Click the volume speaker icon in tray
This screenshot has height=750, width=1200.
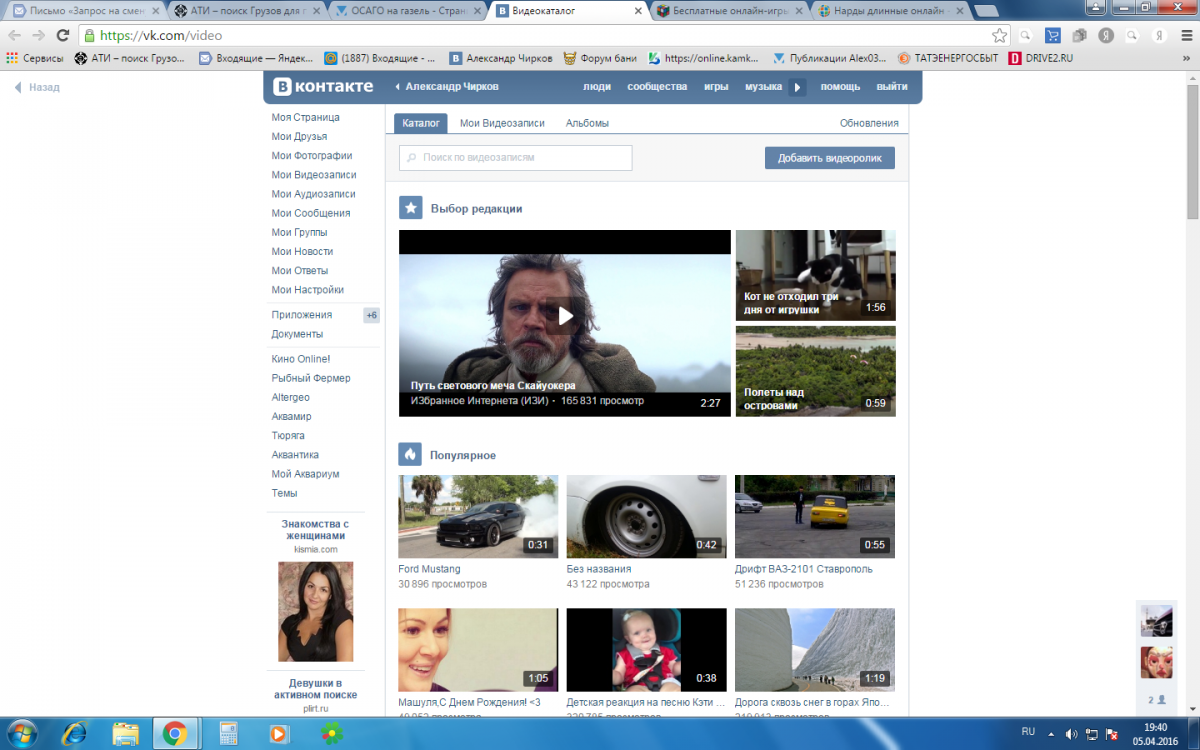pos(1072,733)
